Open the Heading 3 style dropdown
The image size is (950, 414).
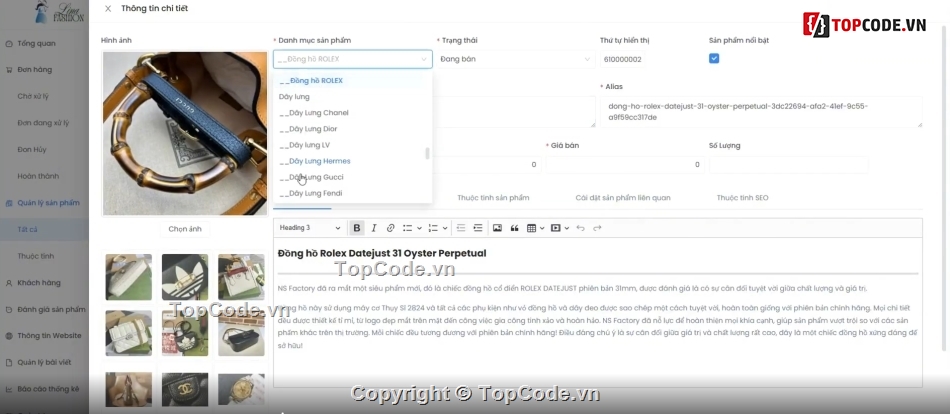point(310,228)
